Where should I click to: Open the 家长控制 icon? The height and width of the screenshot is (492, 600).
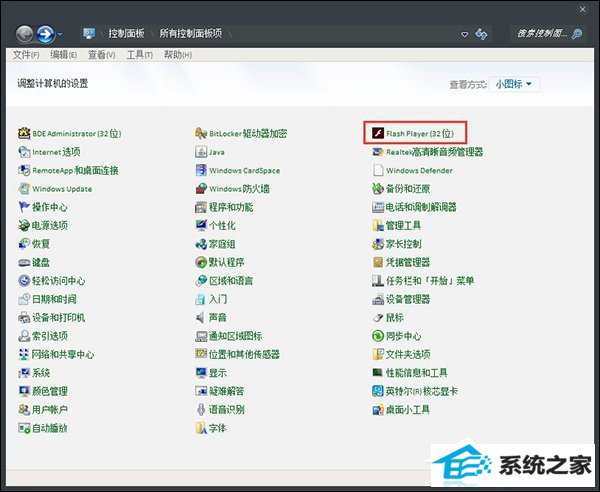pos(378,244)
